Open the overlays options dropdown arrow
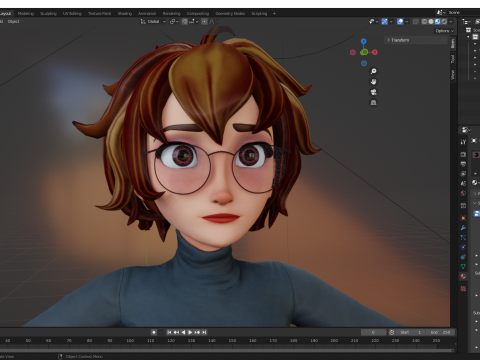The height and width of the screenshot is (360, 480). 407,21
